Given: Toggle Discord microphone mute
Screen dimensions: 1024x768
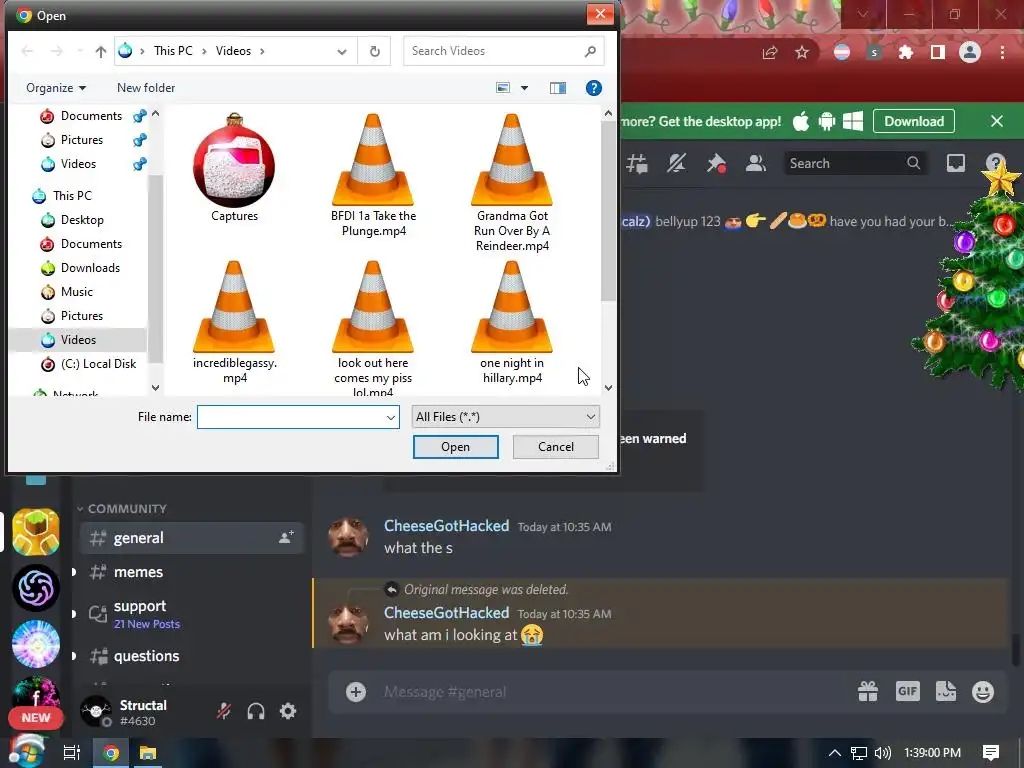Looking at the screenshot, I should [x=224, y=711].
